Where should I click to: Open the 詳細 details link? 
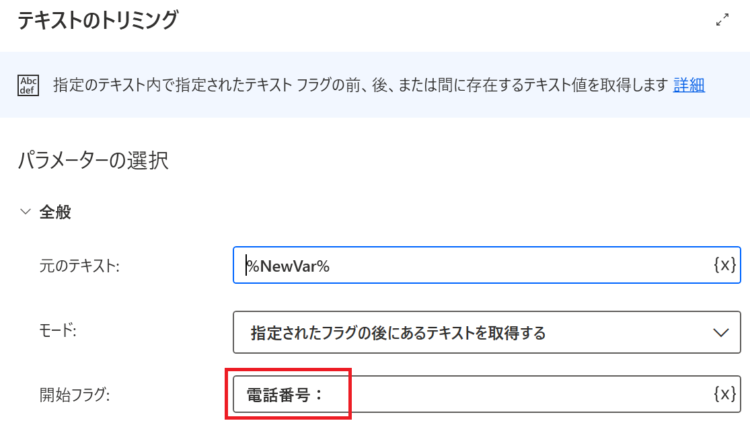(x=689, y=85)
